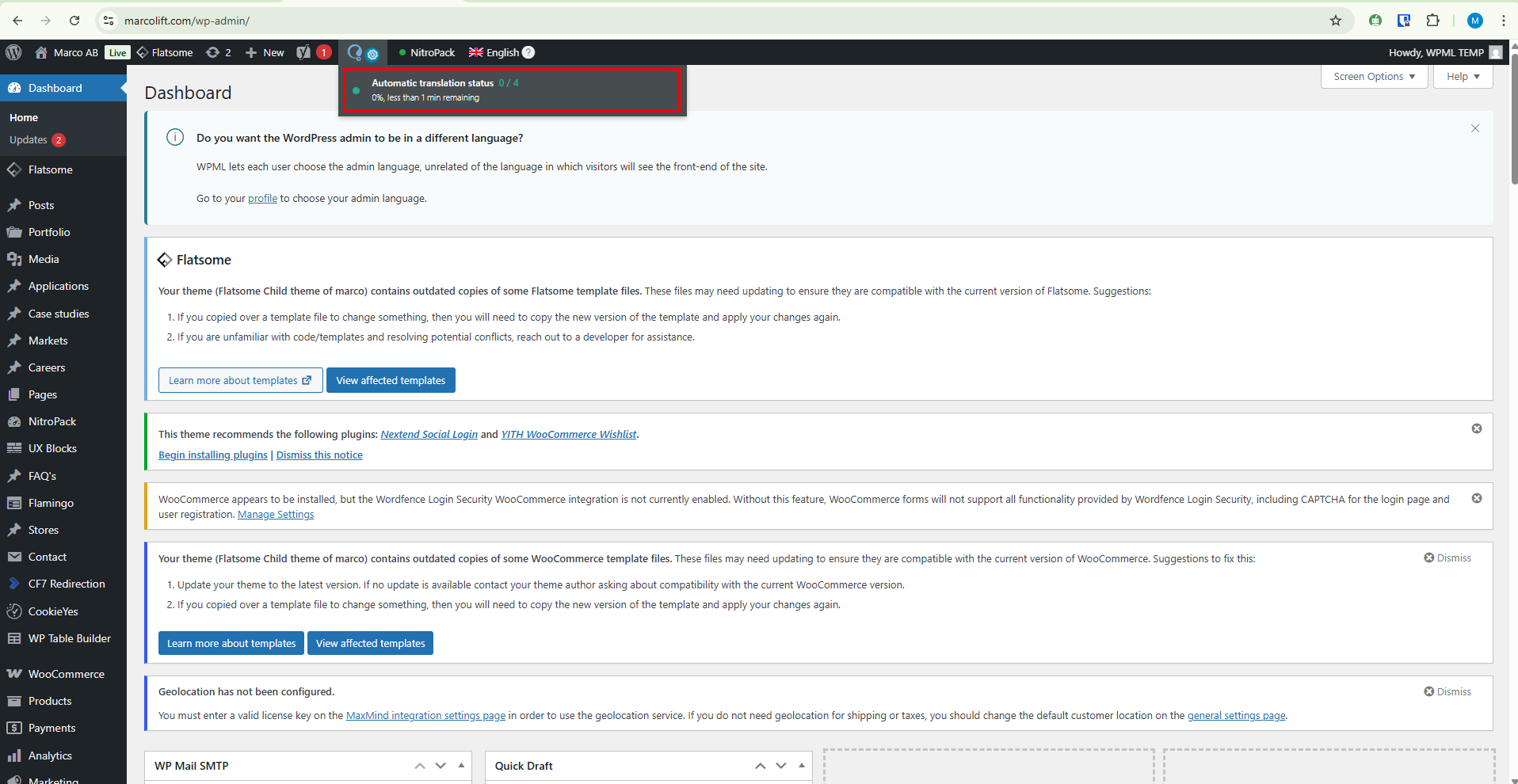Dismiss the WooCommerce template files notice
Viewport: 1518px width, 784px height.
click(1447, 558)
